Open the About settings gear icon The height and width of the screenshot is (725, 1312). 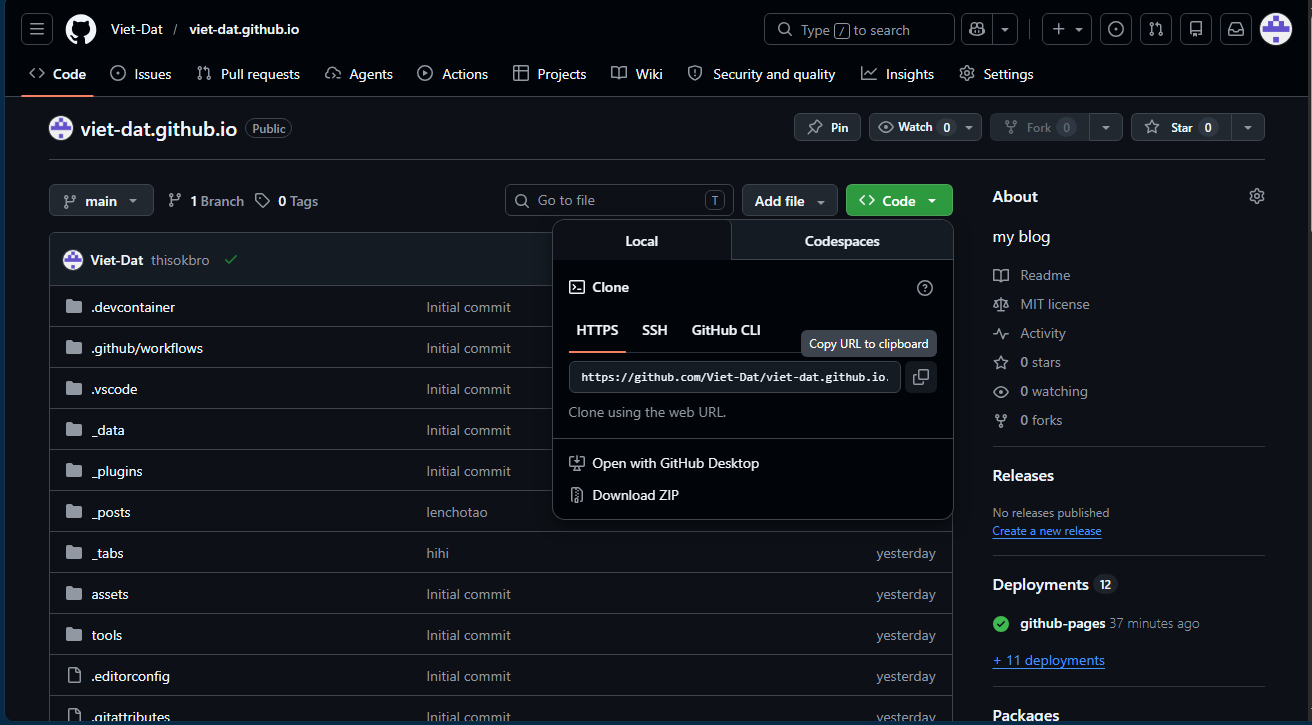[1257, 196]
